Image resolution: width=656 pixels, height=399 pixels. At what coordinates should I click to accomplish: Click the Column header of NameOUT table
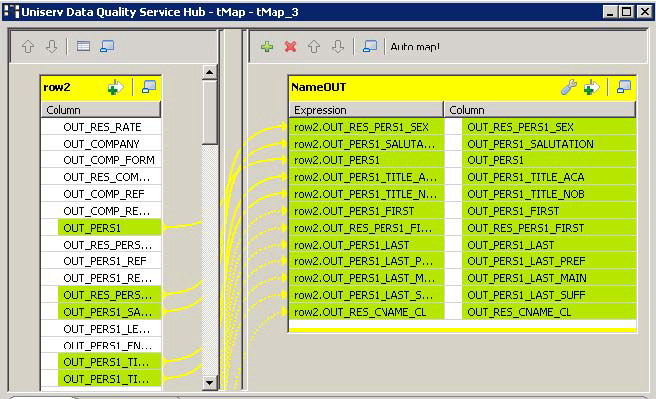click(540, 110)
